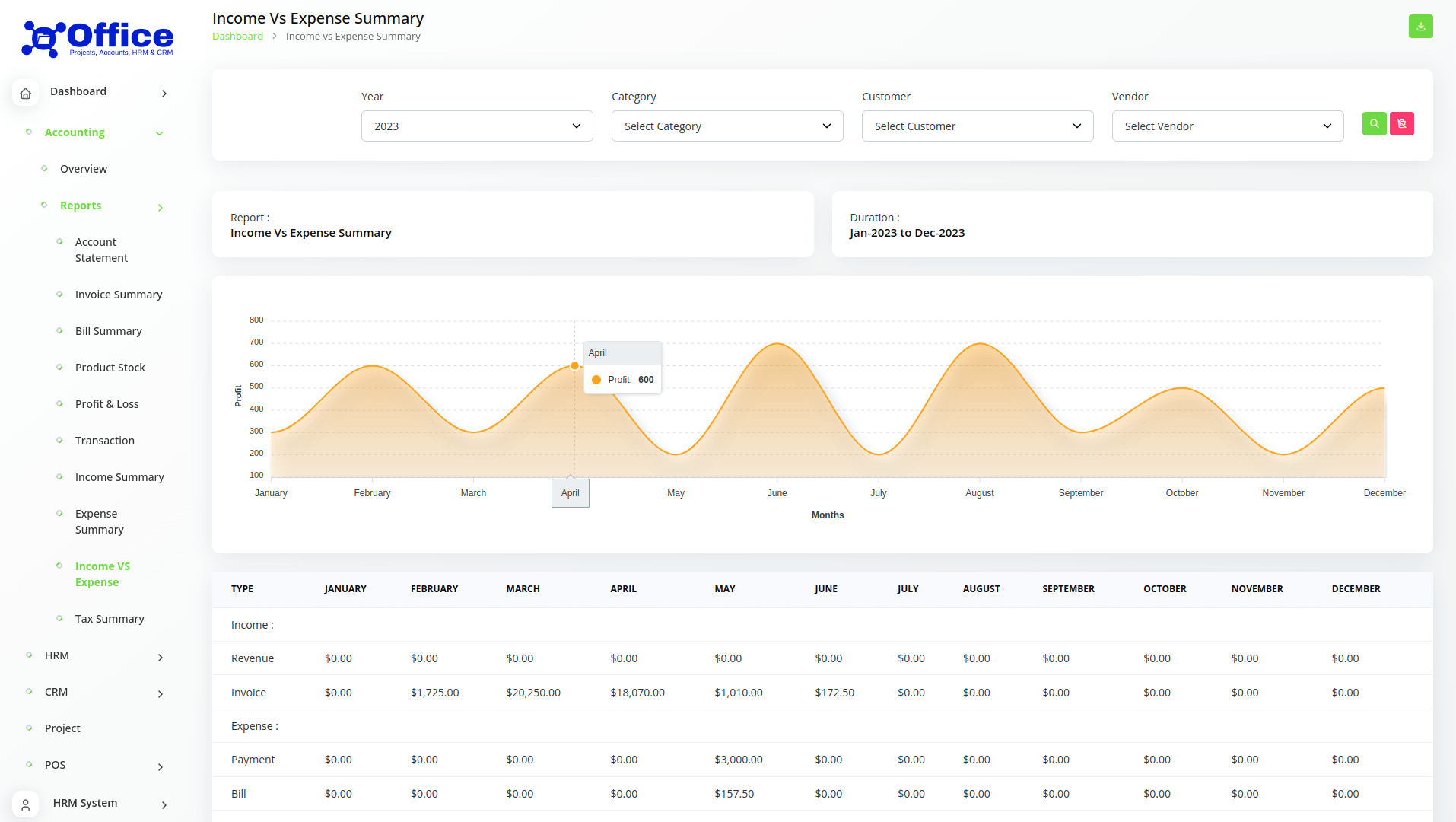Go to Invoice Summary in sidebar
Viewport: 1456px width, 822px height.
(119, 295)
